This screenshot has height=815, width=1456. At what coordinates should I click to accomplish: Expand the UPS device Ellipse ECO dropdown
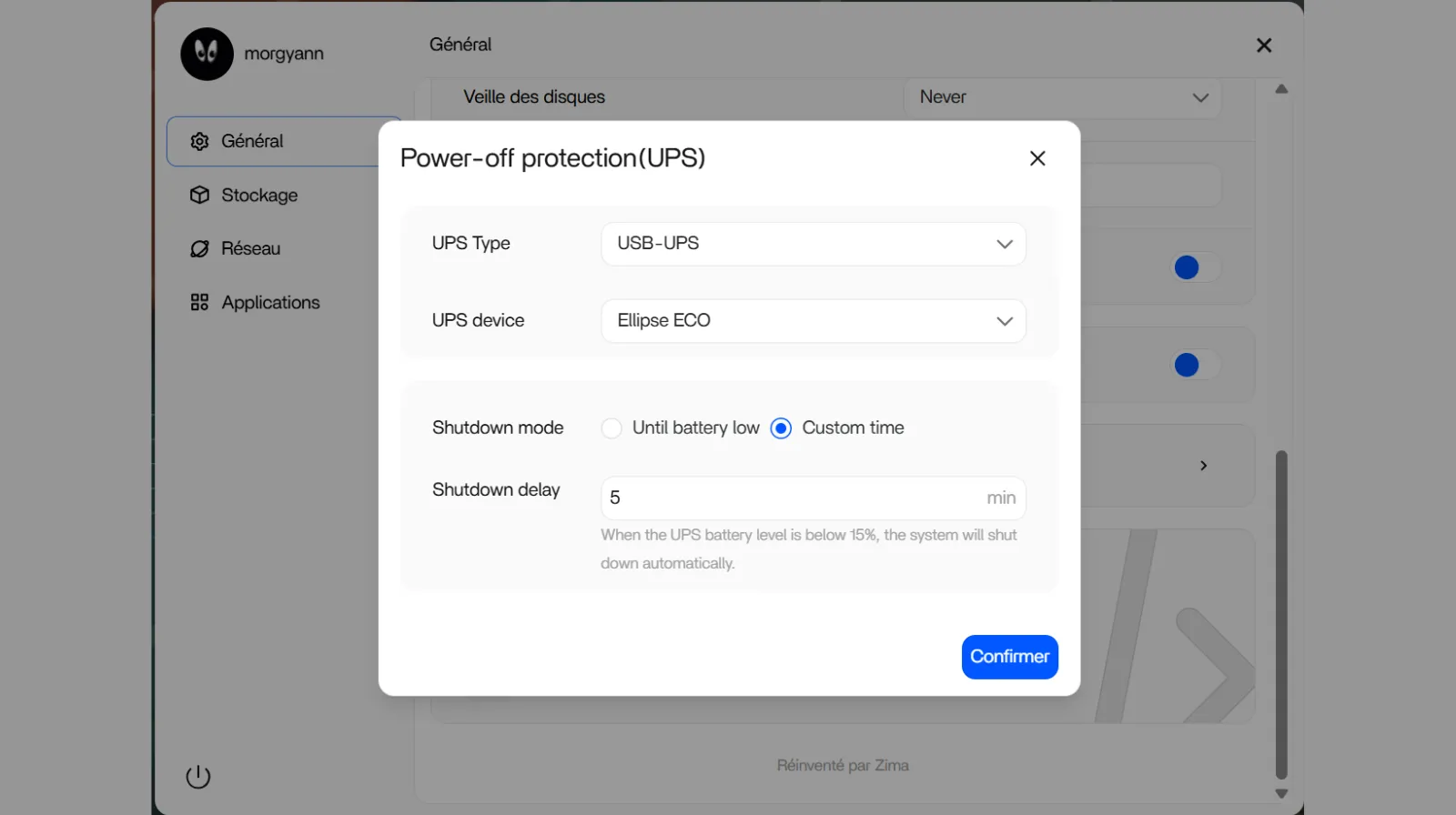[x=813, y=321]
